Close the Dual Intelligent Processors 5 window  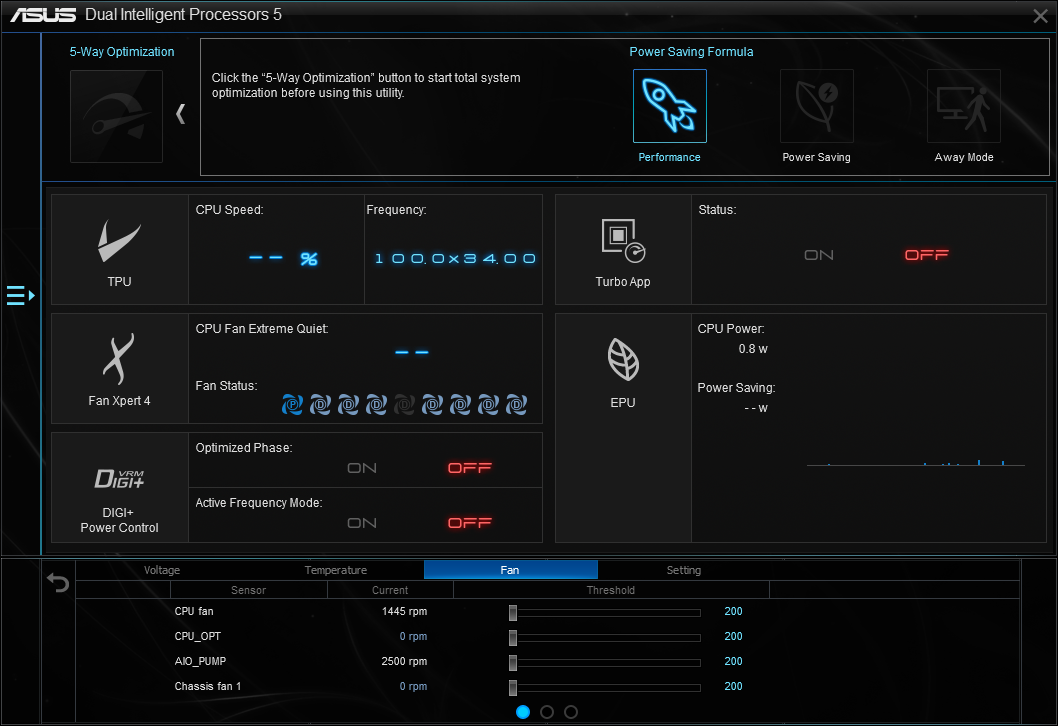(1040, 16)
